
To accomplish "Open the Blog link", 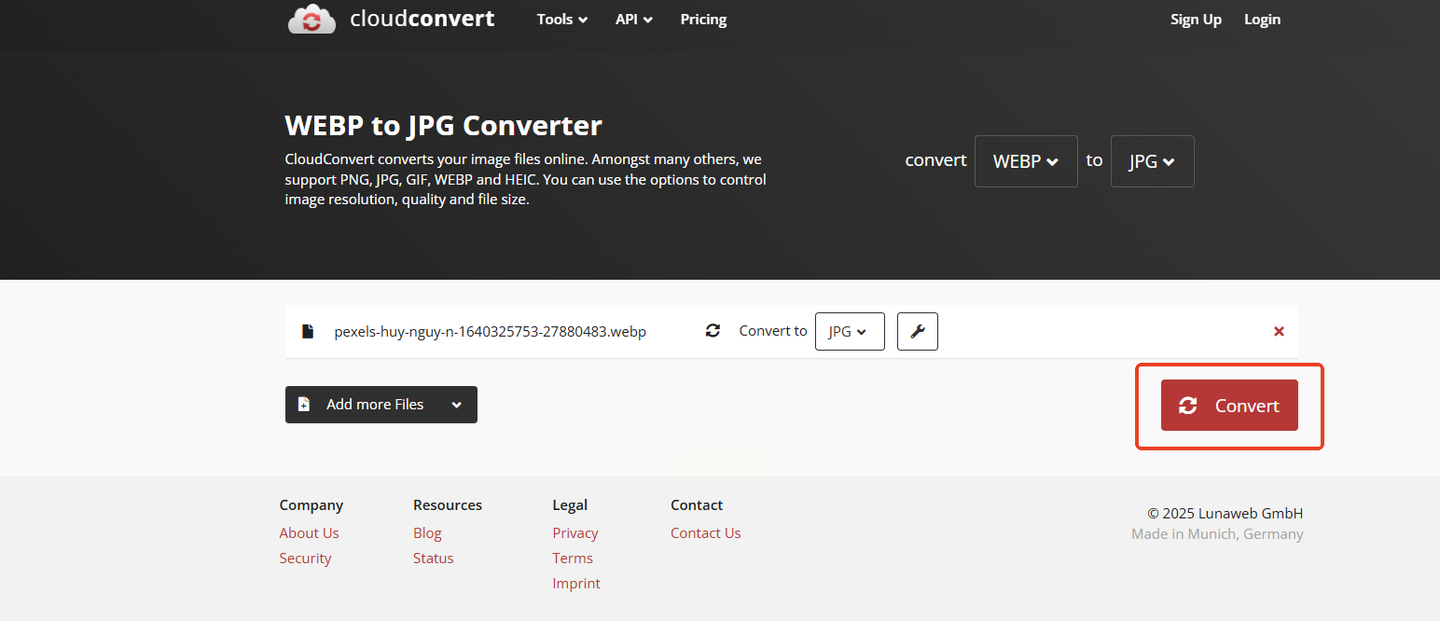I will point(427,533).
